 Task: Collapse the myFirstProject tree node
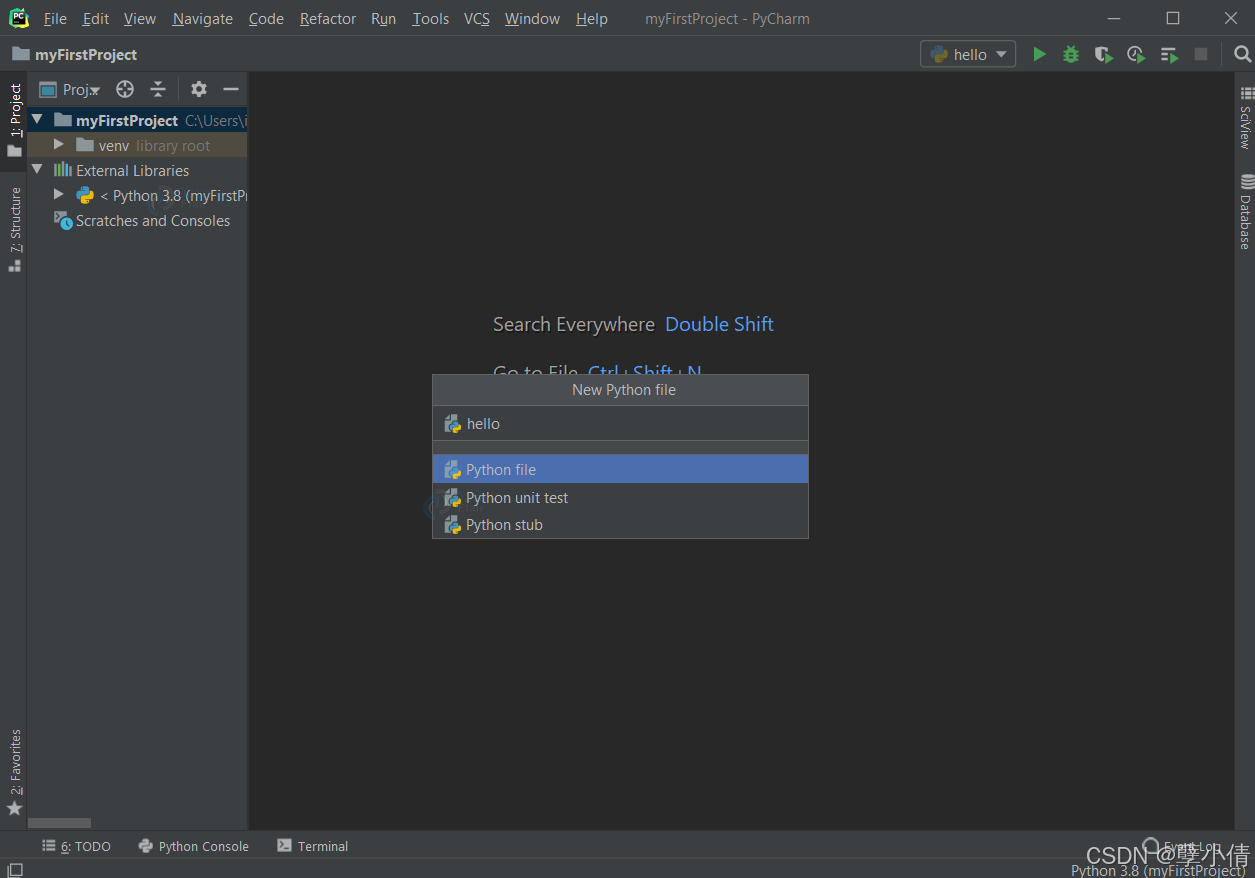pos(38,119)
